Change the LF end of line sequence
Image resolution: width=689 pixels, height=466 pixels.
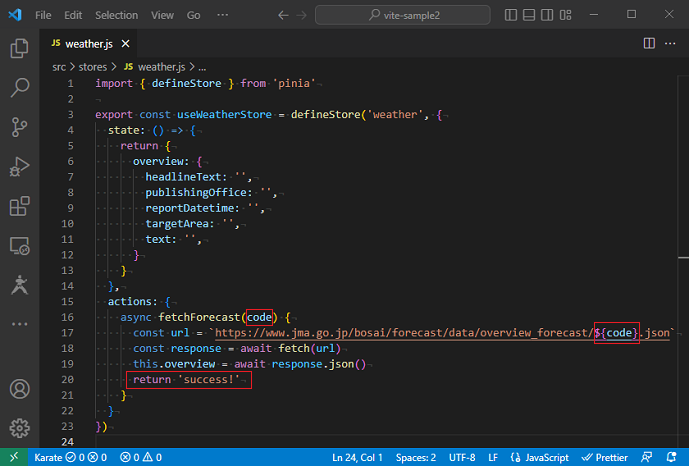click(x=493, y=458)
